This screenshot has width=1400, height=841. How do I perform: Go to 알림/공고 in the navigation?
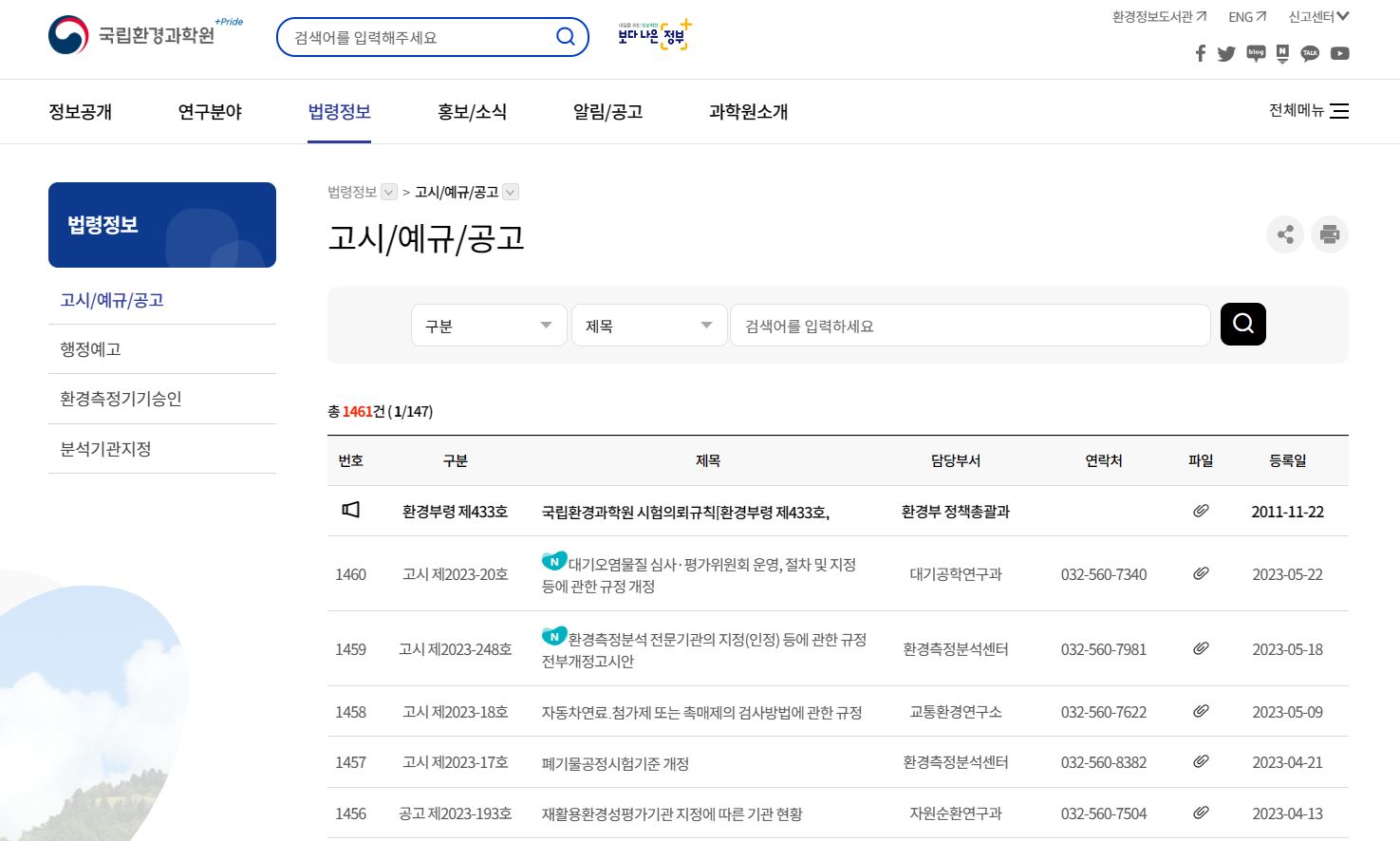(607, 112)
